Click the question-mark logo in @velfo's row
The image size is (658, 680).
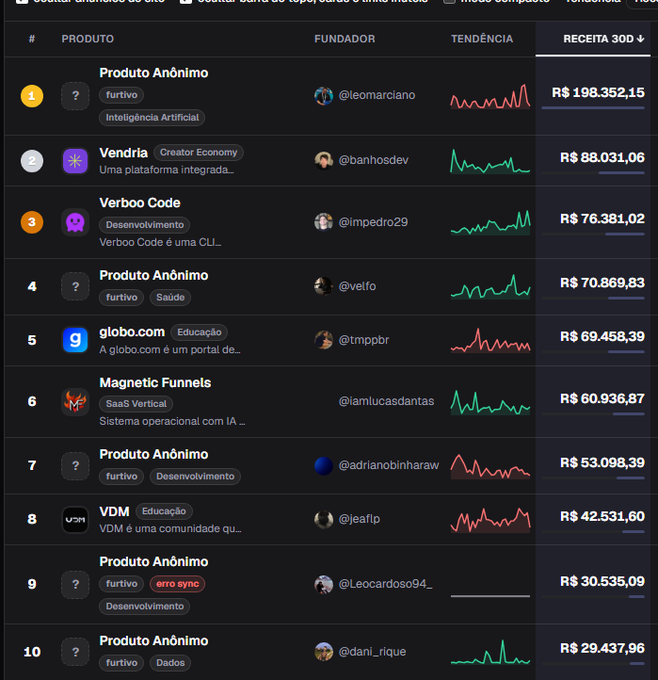pos(75,287)
